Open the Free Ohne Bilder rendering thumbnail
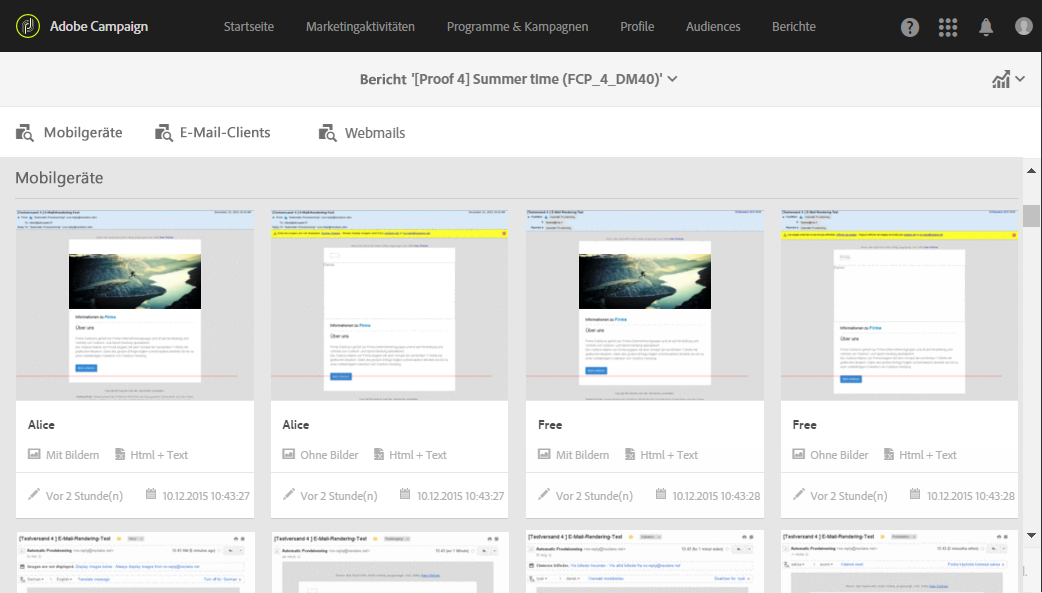This screenshot has height=593, width=1042. (x=899, y=304)
